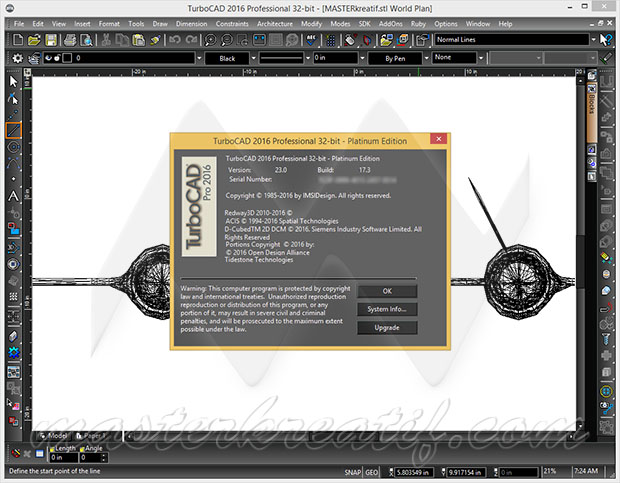Screen dimensions: 620x483
Task: Click the Redo arrow icon
Action: [x=191, y=40]
